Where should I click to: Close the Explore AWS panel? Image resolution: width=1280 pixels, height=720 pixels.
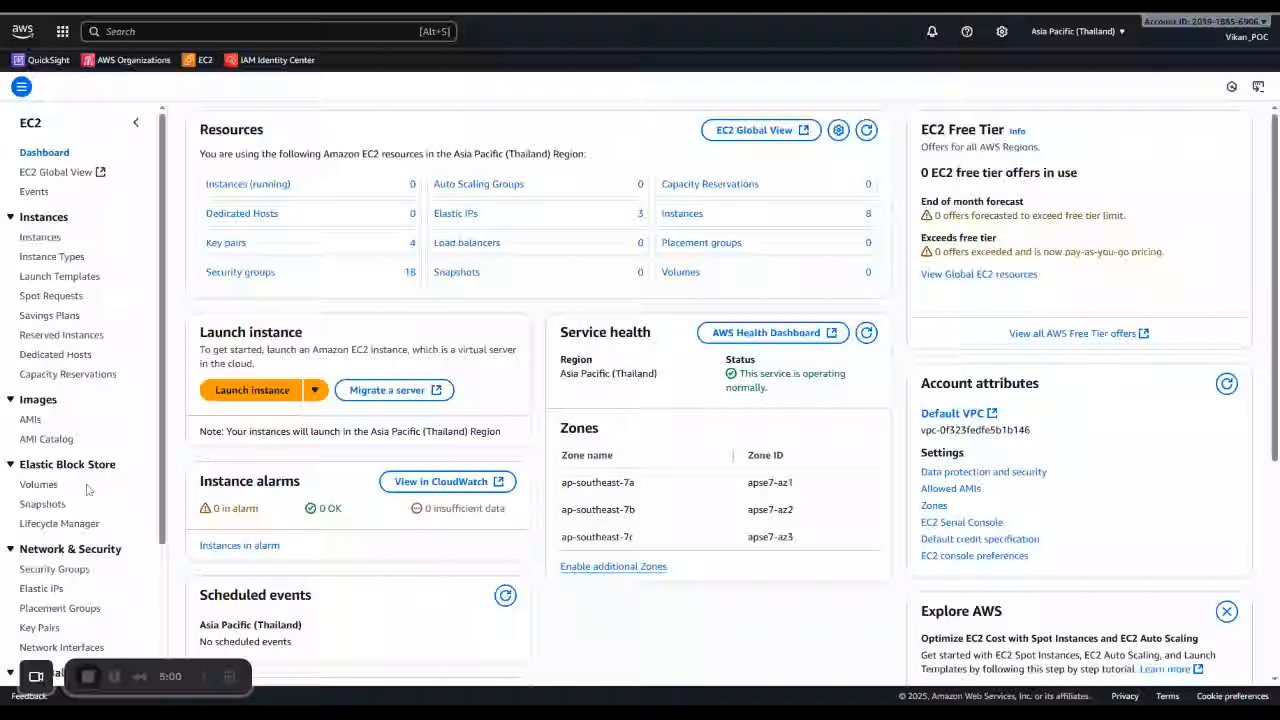[x=1227, y=612]
